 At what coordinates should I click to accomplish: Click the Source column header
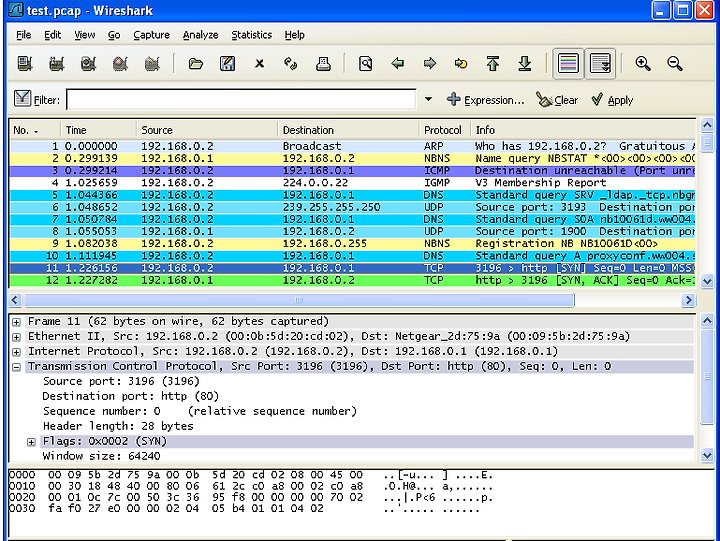coord(207,130)
